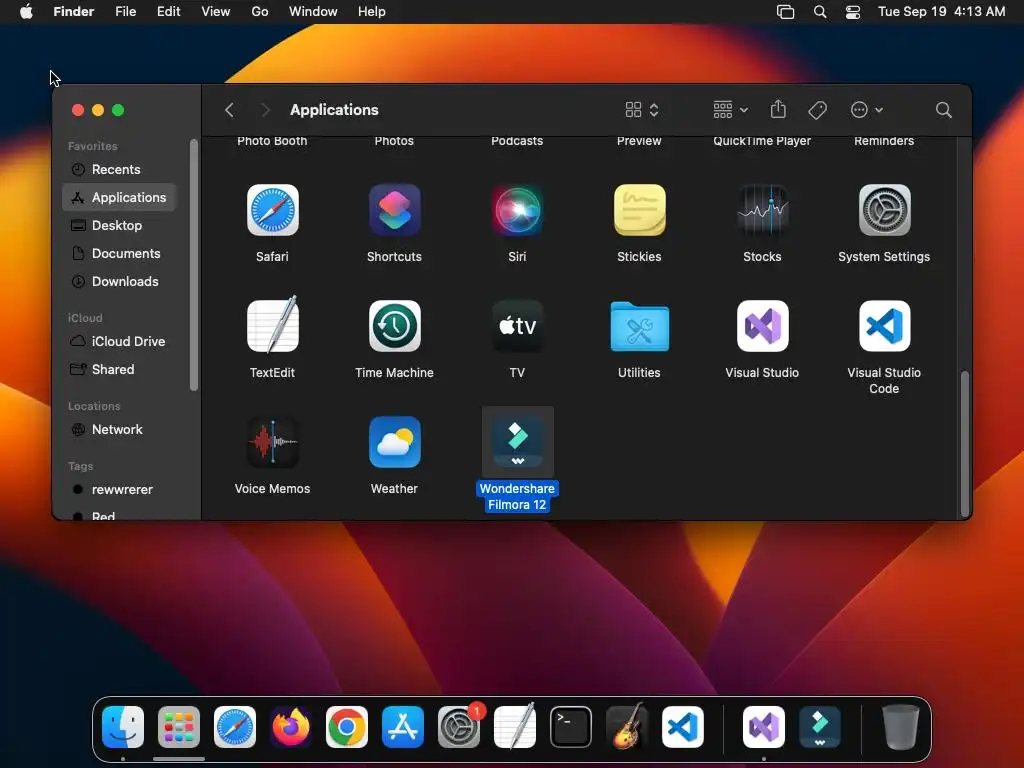Open the Apple menu
This screenshot has width=1024, height=768.
(x=26, y=12)
